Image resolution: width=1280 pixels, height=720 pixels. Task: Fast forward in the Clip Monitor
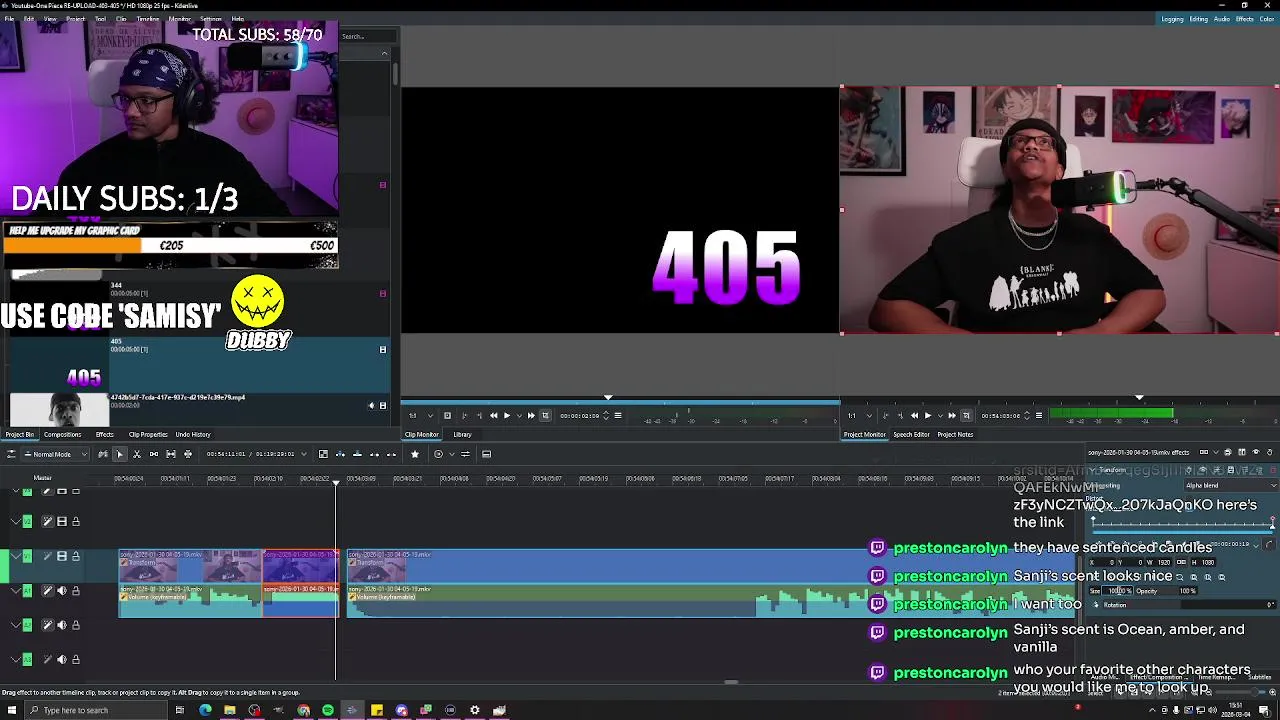531,415
